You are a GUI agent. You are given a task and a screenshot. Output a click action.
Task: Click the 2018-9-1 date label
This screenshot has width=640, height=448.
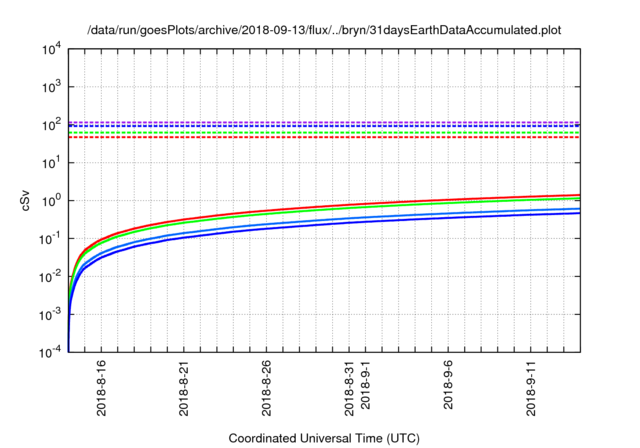(x=365, y=385)
